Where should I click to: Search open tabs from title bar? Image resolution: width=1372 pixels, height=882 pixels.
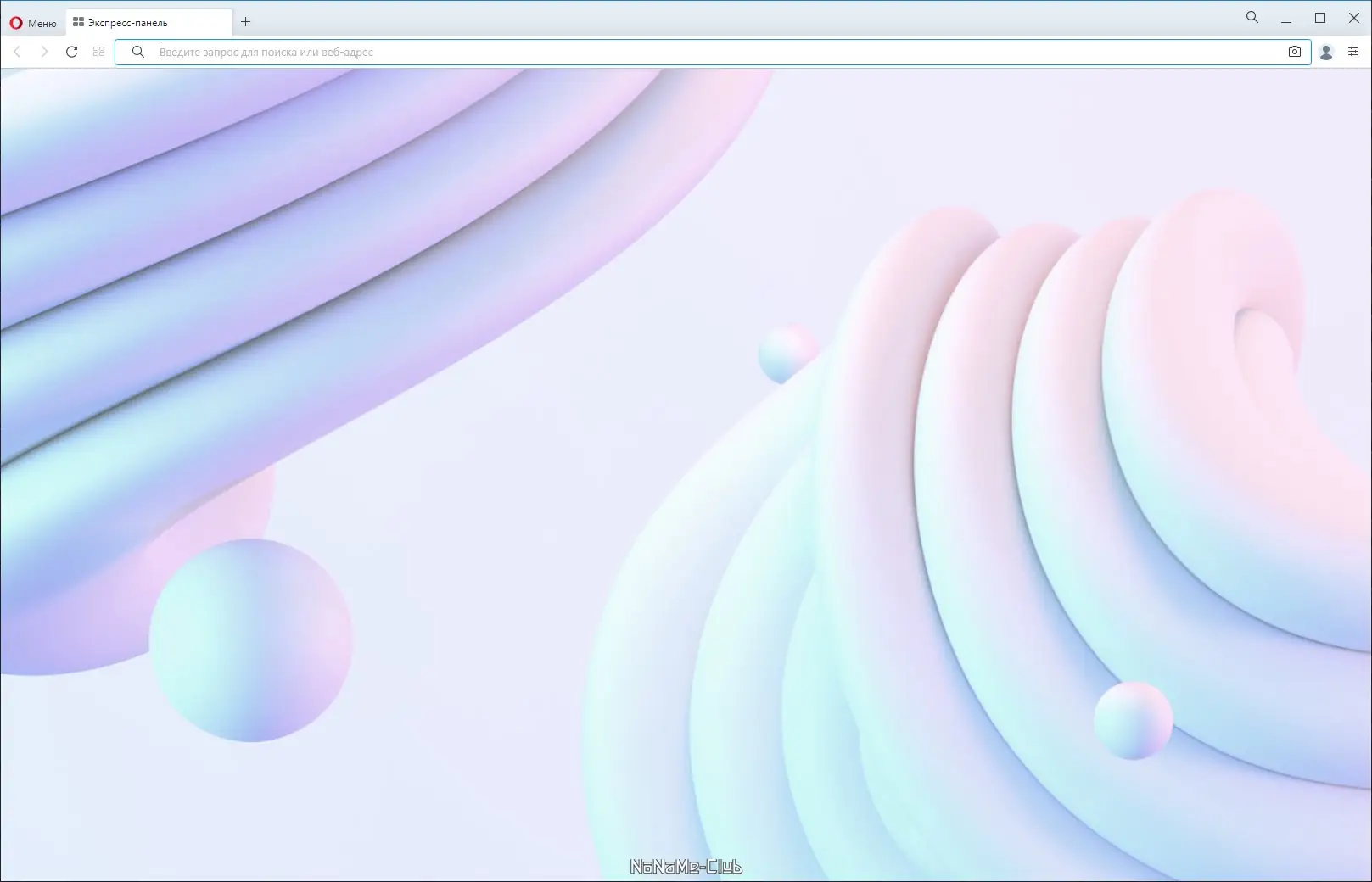1252,17
